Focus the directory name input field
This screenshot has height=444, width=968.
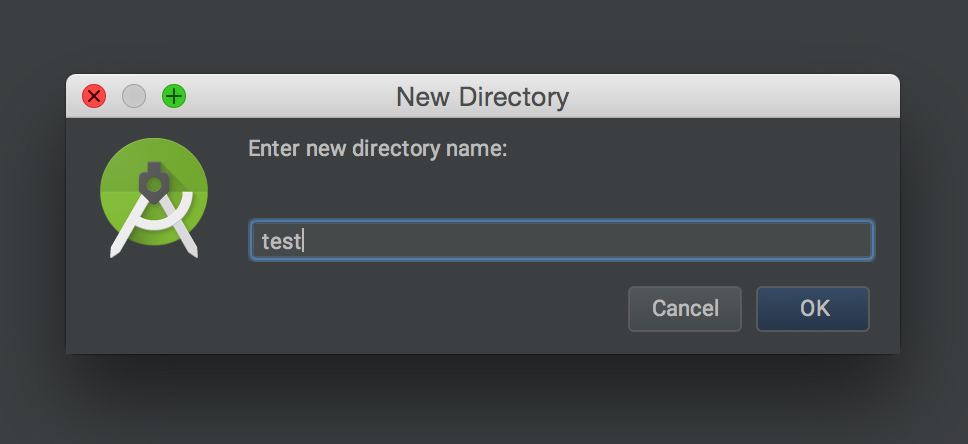(561, 241)
